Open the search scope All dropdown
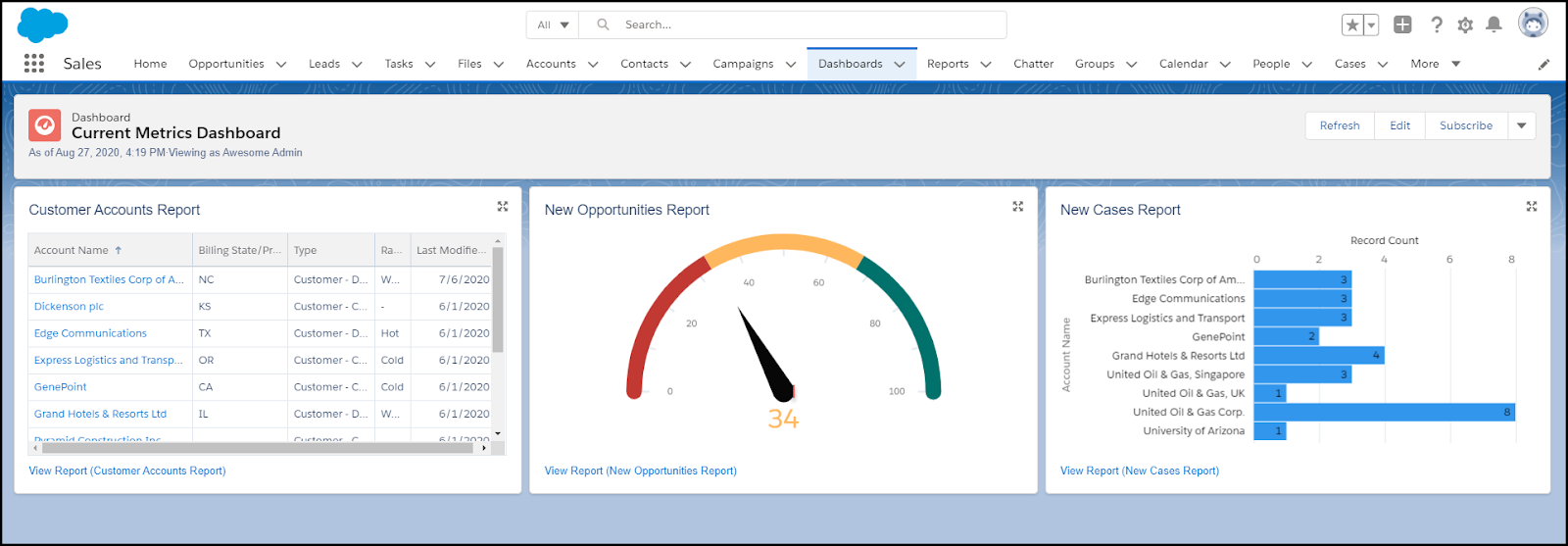 point(553,25)
